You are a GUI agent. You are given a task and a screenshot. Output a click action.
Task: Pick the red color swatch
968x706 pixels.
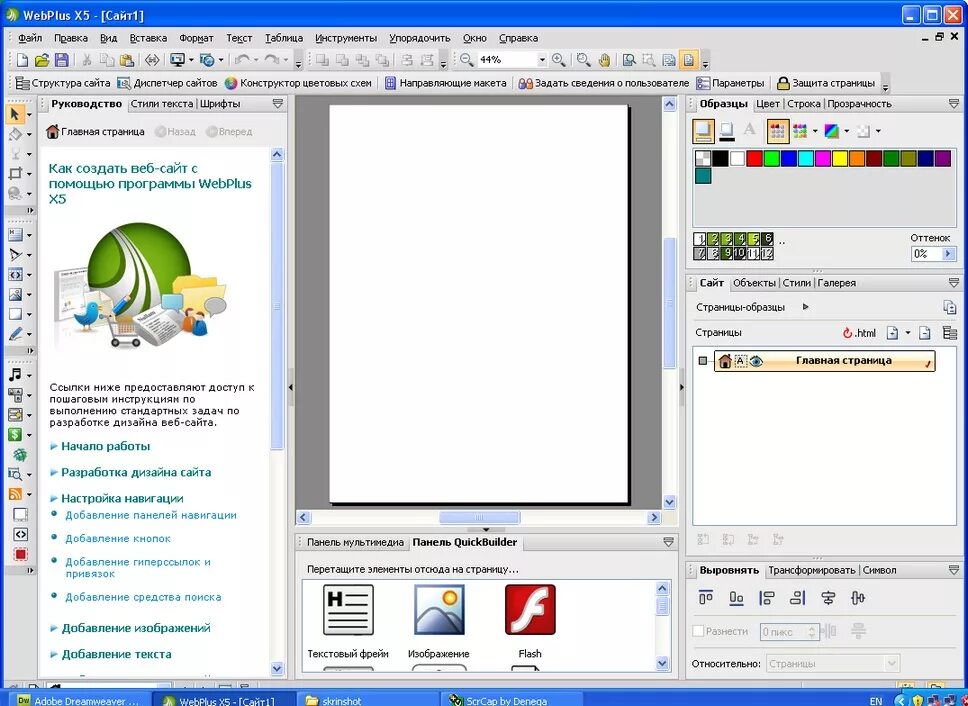point(754,159)
